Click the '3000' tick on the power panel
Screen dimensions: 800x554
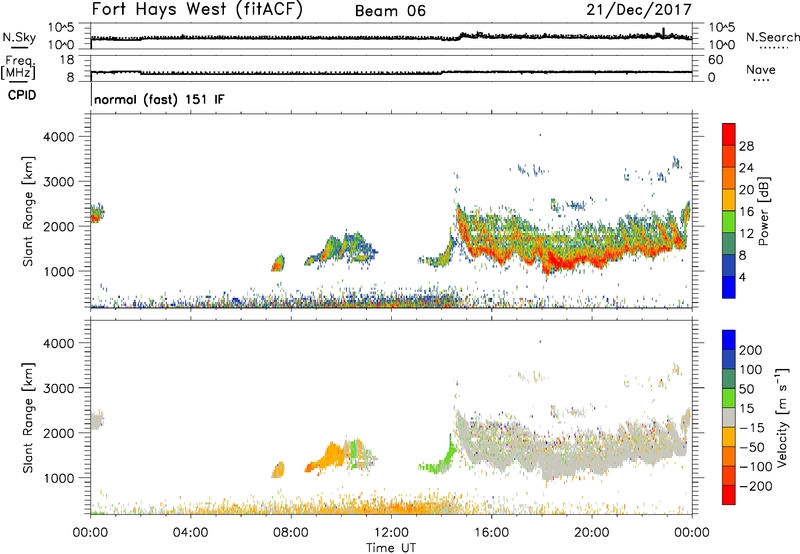(58, 182)
